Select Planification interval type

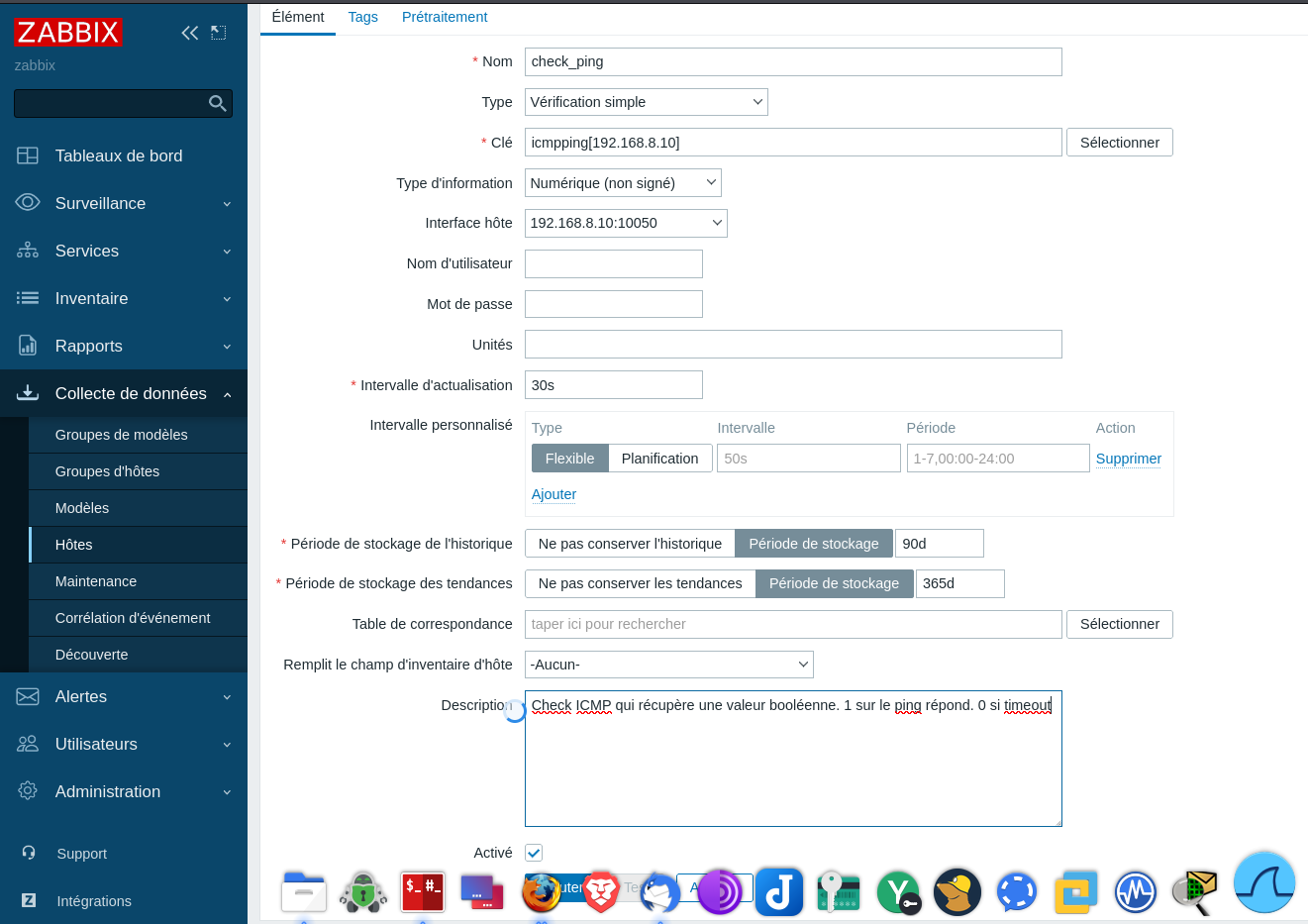(x=659, y=459)
